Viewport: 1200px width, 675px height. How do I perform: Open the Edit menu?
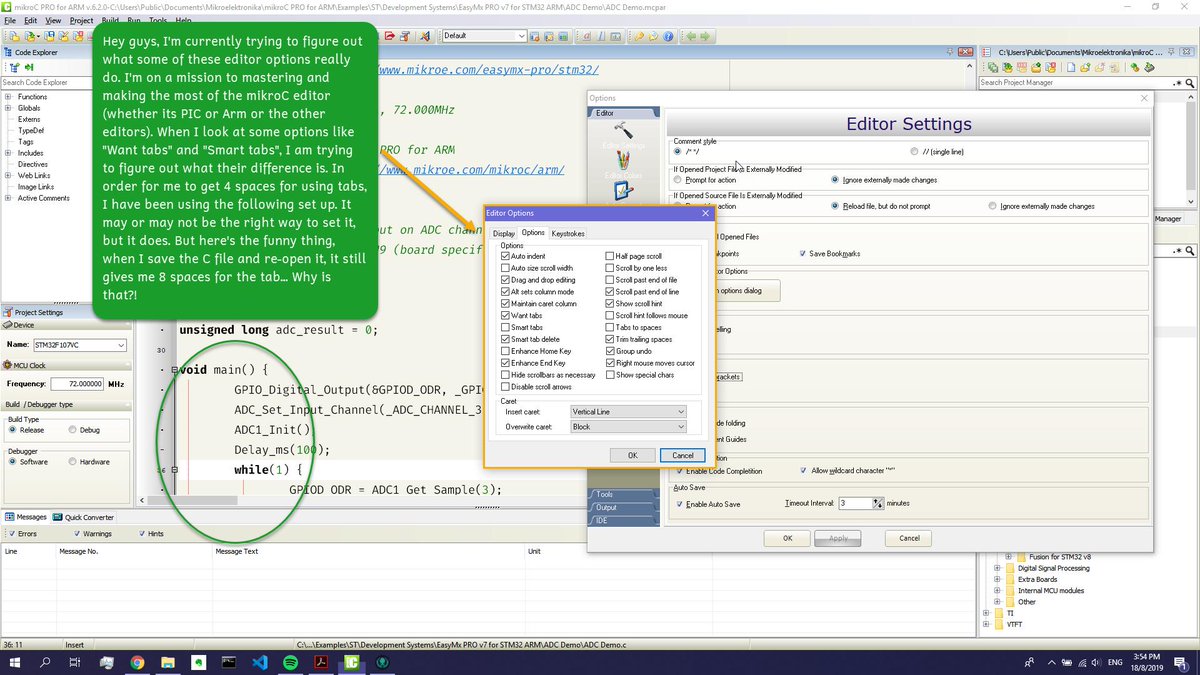click(31, 20)
